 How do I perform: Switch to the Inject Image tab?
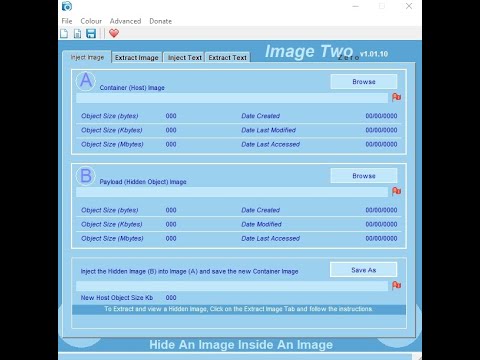point(87,57)
